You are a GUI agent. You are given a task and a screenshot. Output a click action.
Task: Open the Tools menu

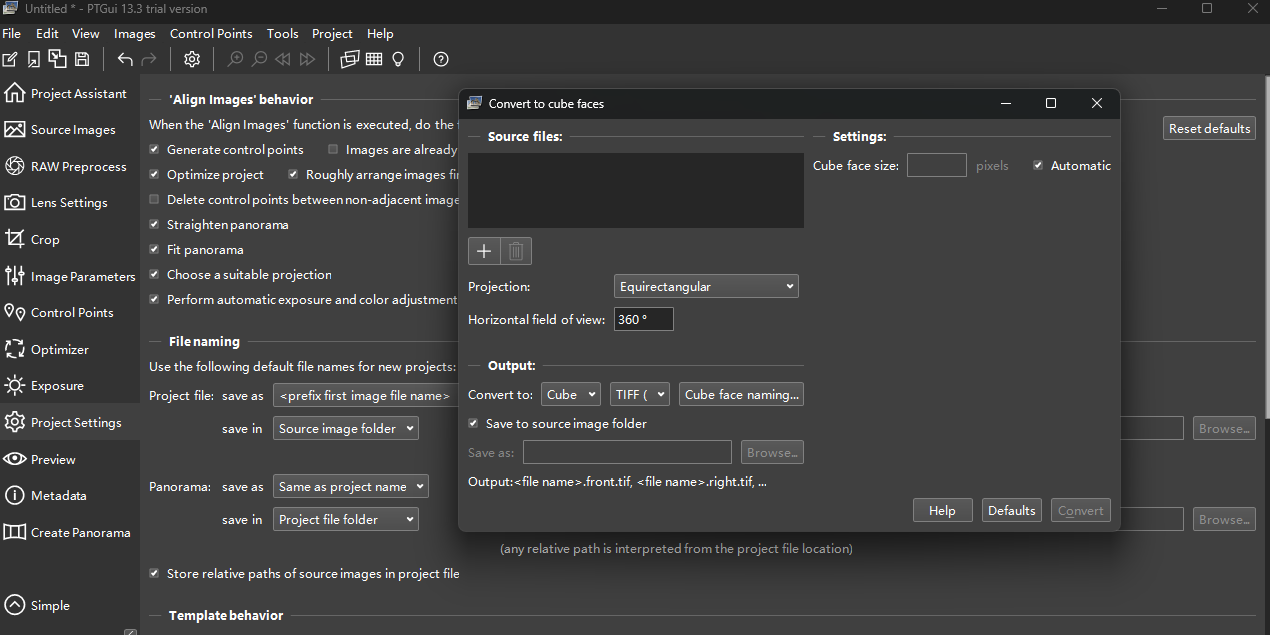(282, 34)
